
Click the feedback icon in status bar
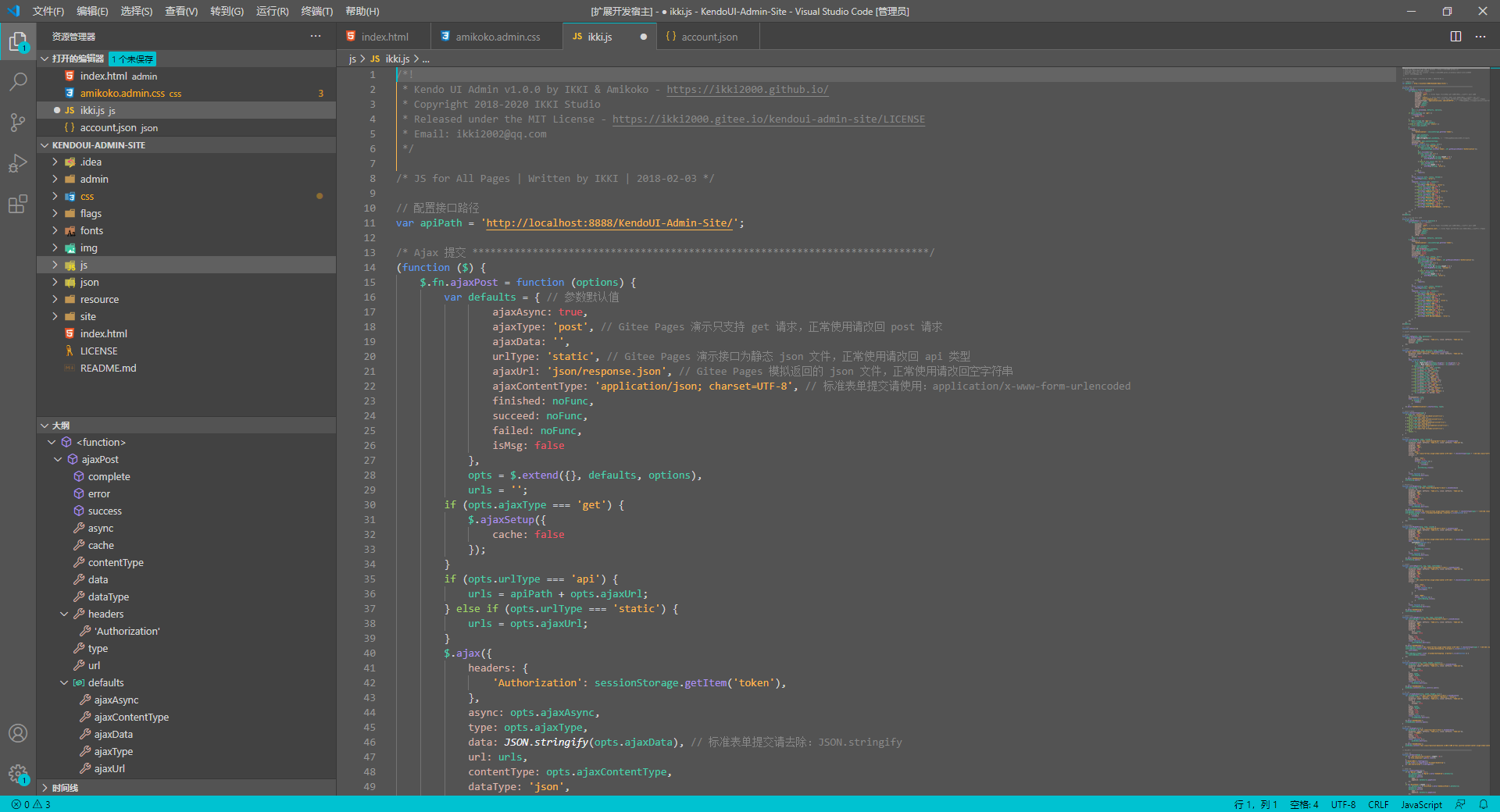point(1460,804)
